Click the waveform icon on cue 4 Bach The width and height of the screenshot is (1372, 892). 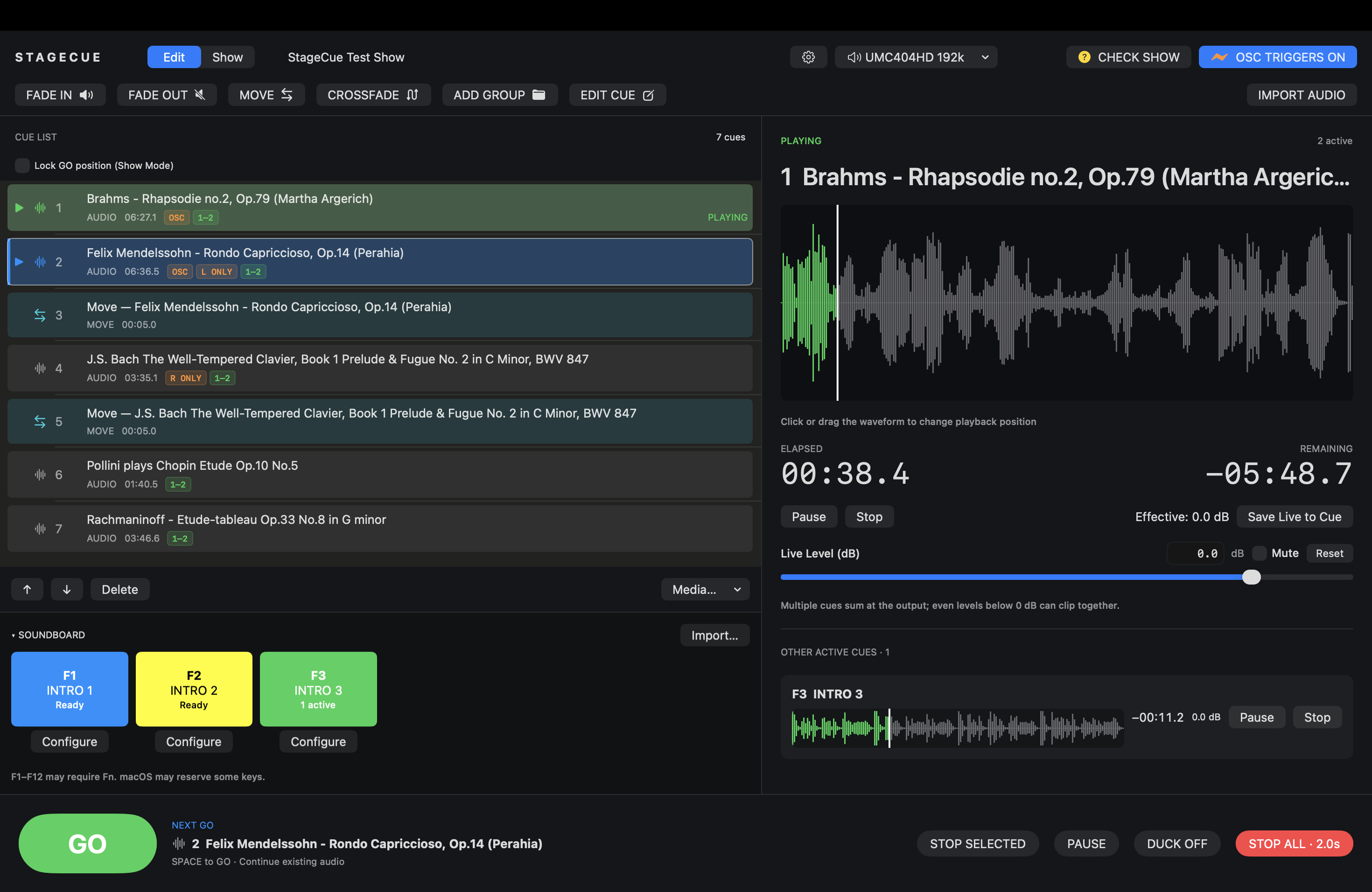coord(40,368)
